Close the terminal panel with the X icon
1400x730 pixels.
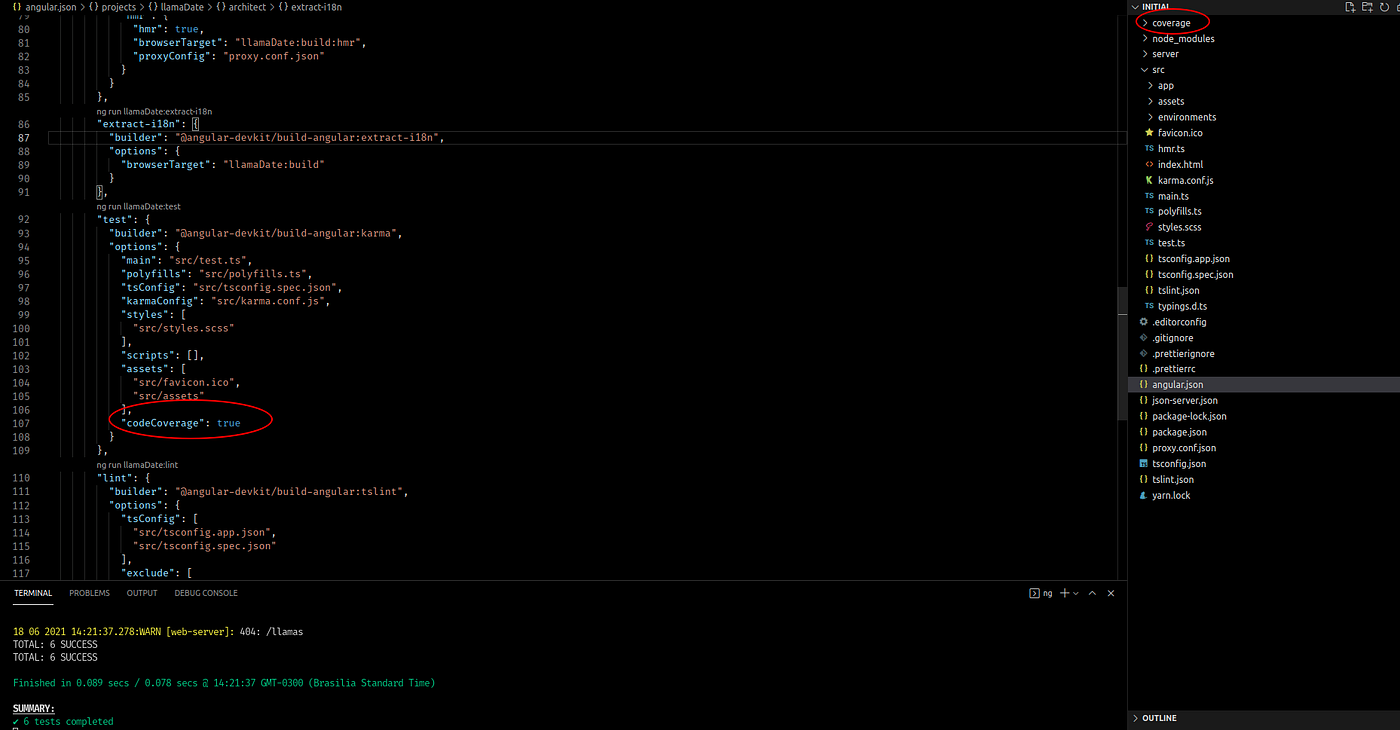[1110, 593]
